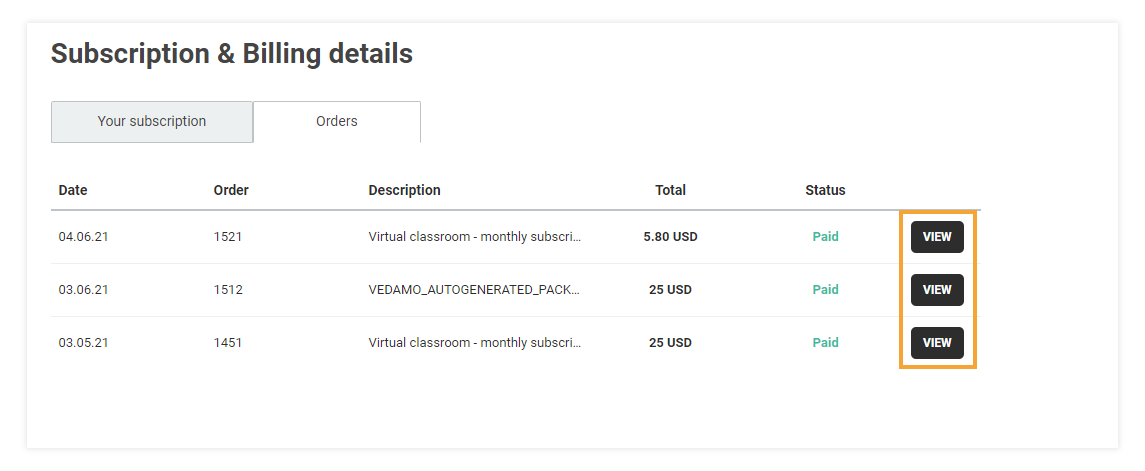Image resolution: width=1145 pixels, height=471 pixels.
Task: View order 1521 details
Action: pos(937,237)
